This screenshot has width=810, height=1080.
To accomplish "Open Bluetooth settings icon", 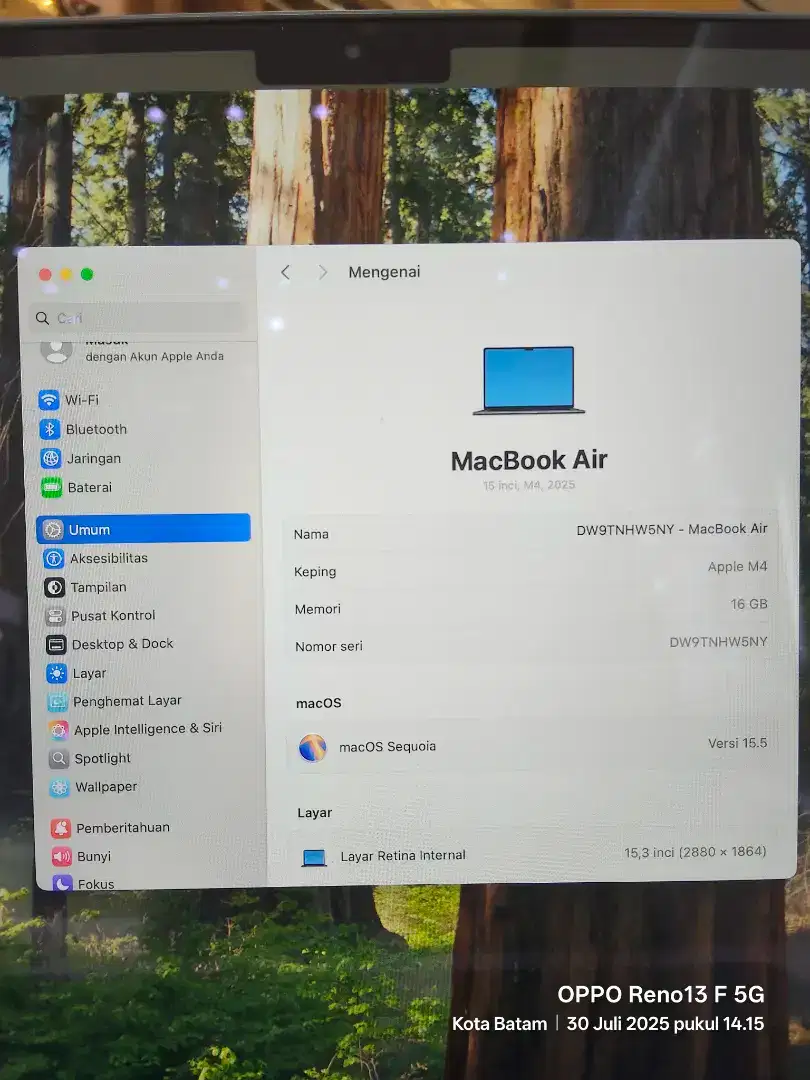I will pyautogui.click(x=50, y=429).
